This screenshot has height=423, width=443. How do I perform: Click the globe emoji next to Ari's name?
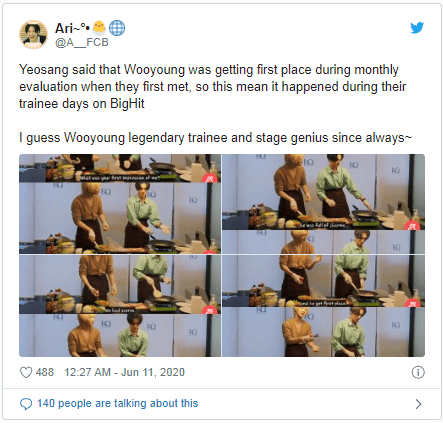(117, 28)
